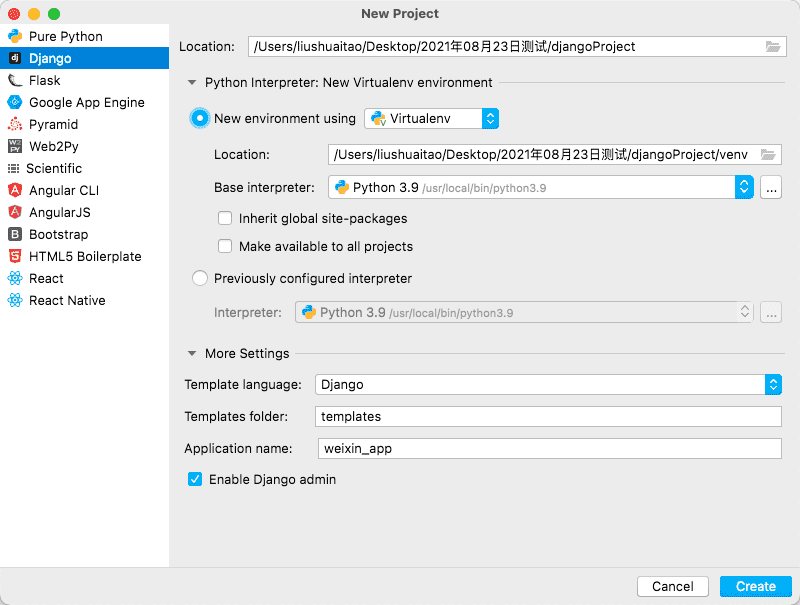This screenshot has width=800, height=605.
Task: Open the Base interpreter dropdown arrow
Action: point(744,187)
